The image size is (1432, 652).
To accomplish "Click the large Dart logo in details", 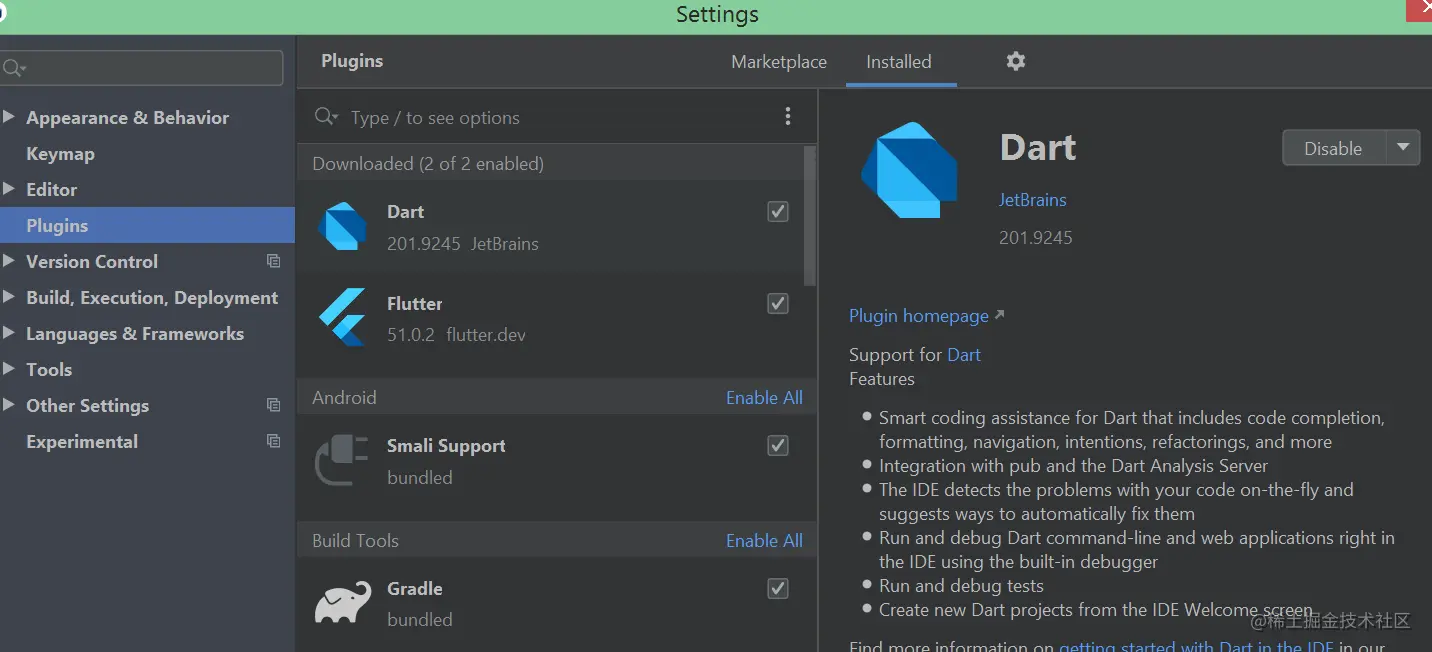I will 909,170.
